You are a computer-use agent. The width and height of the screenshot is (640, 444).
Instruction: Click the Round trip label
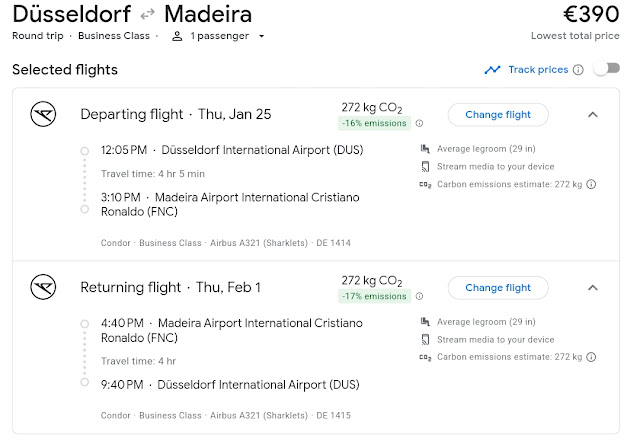[38, 36]
